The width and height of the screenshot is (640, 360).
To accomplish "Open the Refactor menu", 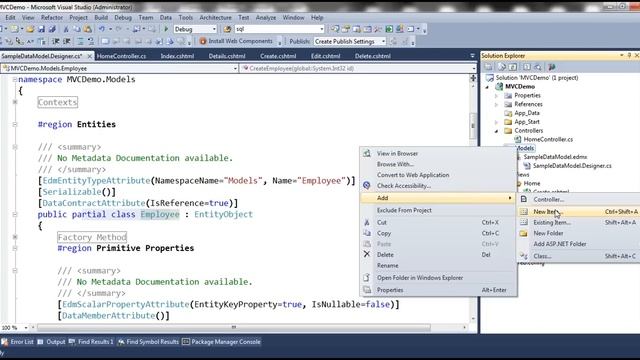I will tap(52, 18).
